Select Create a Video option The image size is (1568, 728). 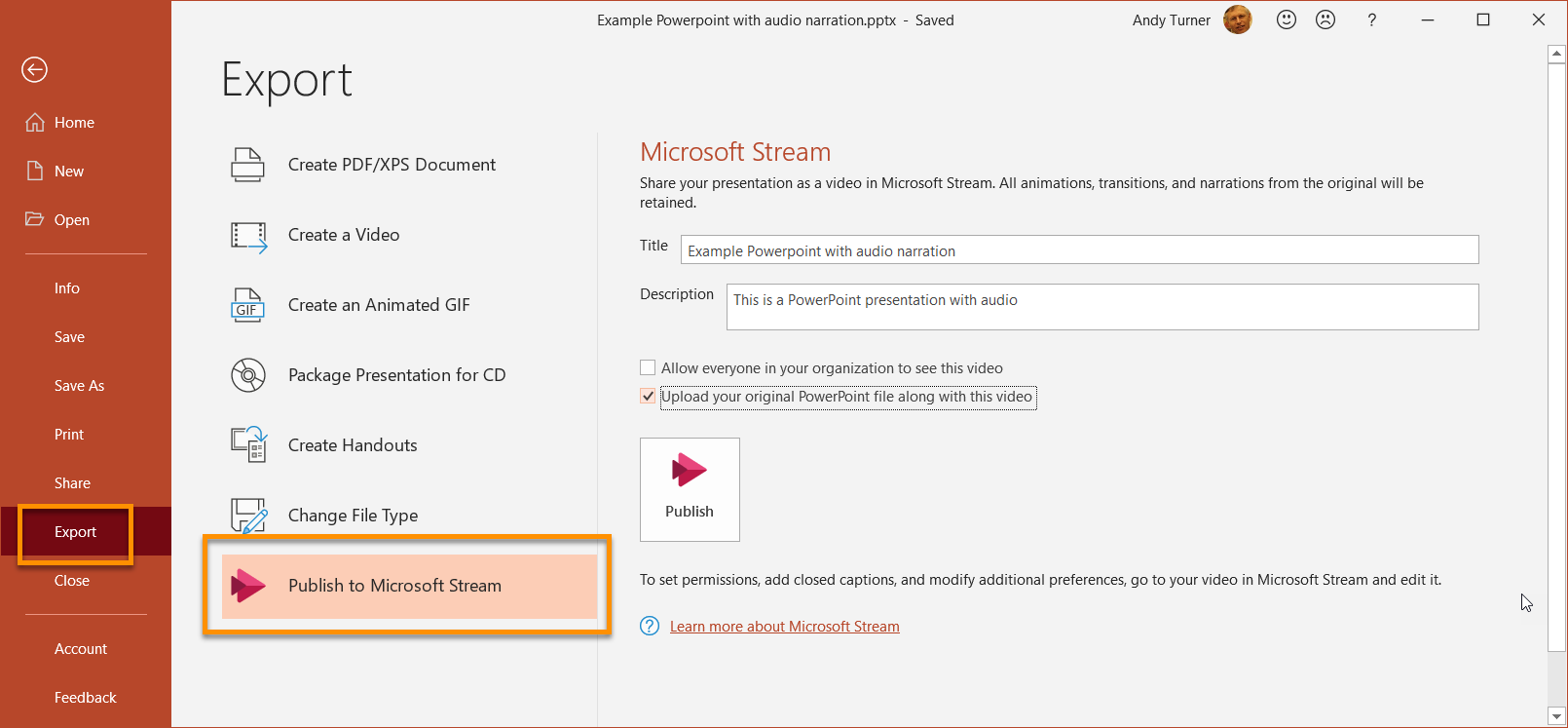click(409, 235)
